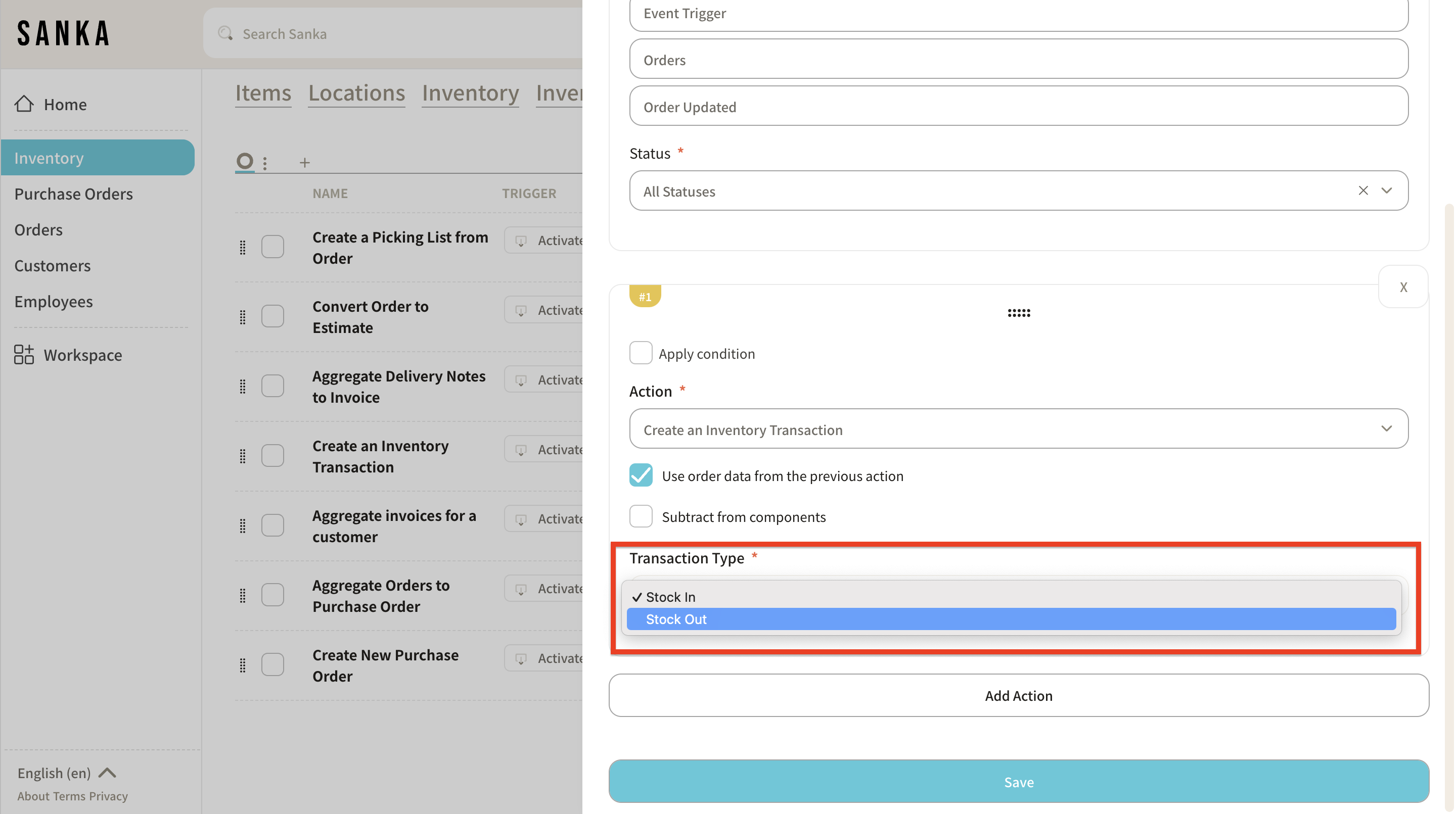Image resolution: width=1456 pixels, height=814 pixels.
Task: Open Purchase Orders in sidebar
Action: click(73, 194)
